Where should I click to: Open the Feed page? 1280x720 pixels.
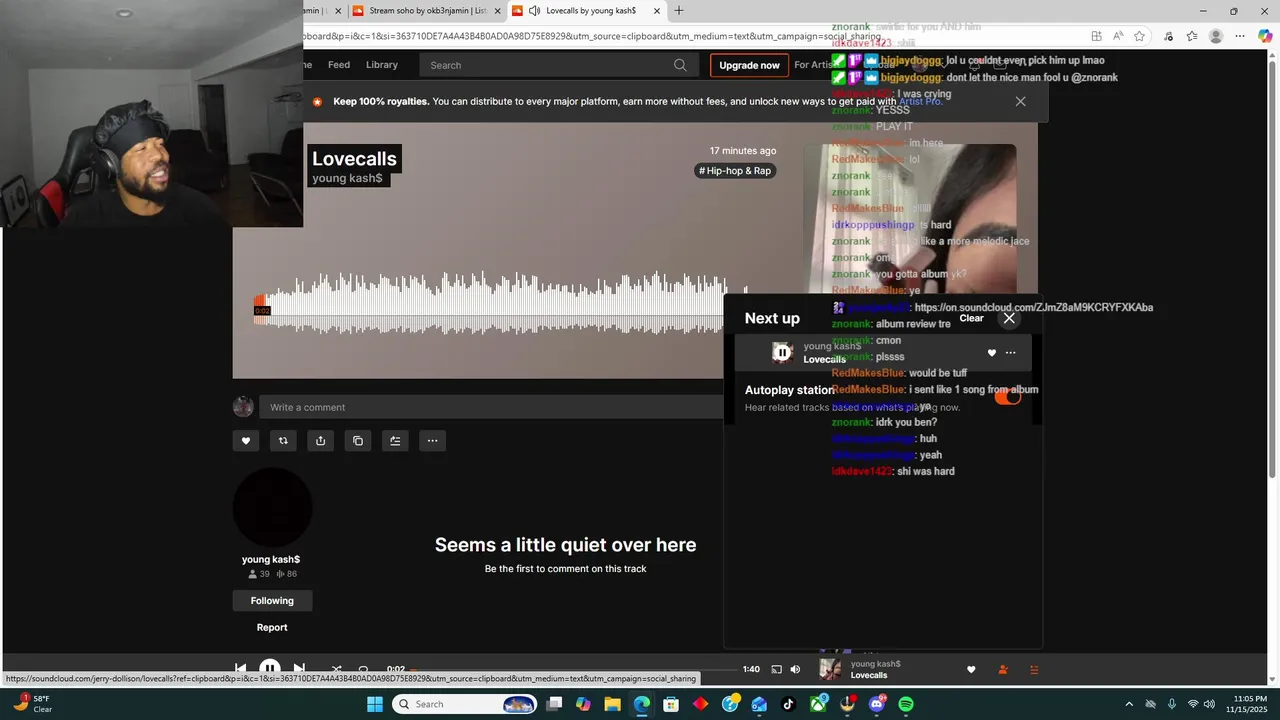(339, 65)
